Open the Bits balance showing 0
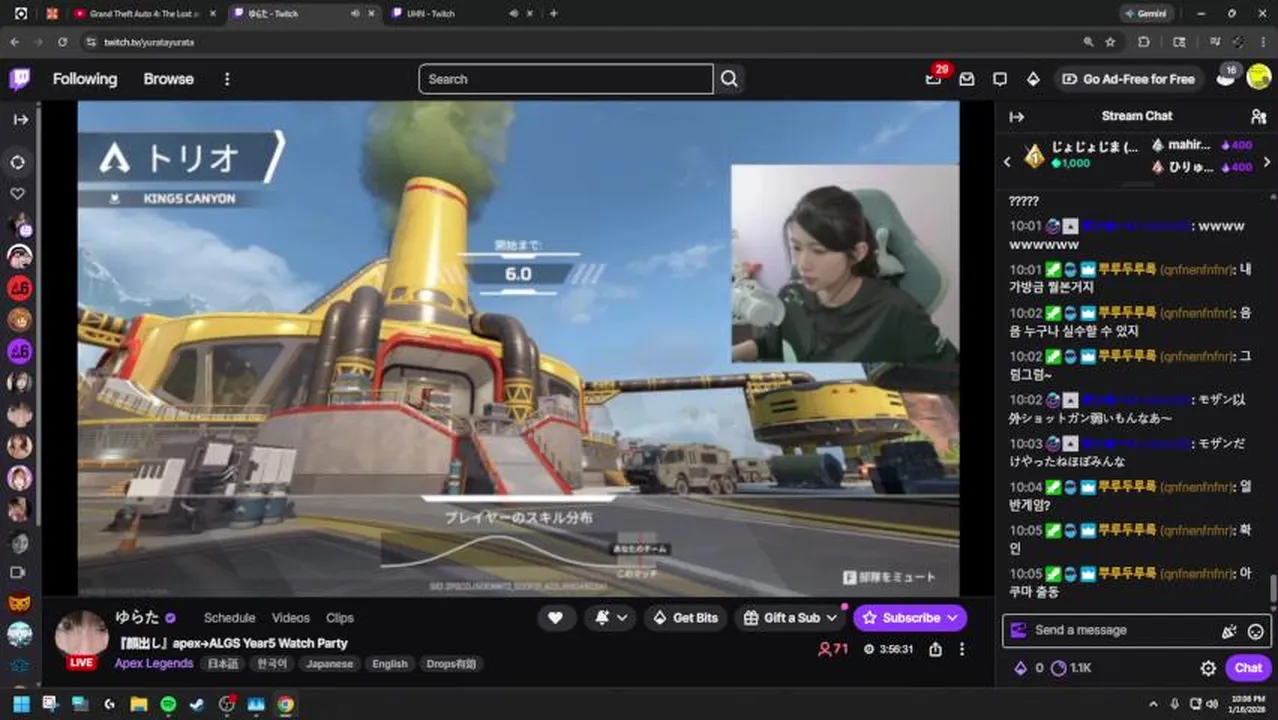Image resolution: width=1278 pixels, height=720 pixels. click(x=1029, y=668)
